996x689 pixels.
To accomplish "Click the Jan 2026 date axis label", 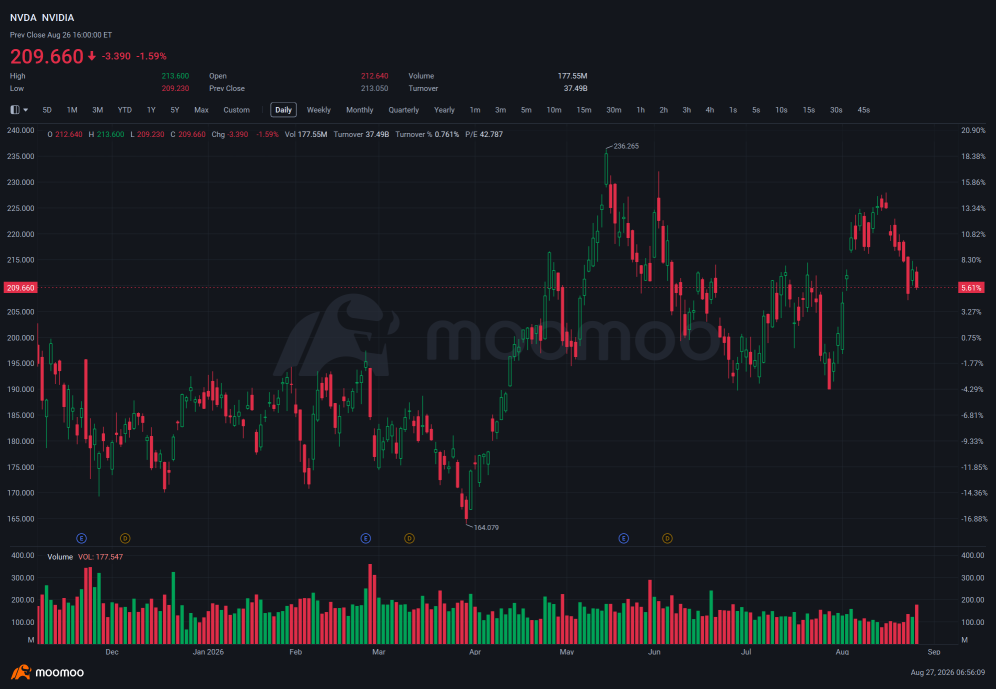I will coord(208,652).
